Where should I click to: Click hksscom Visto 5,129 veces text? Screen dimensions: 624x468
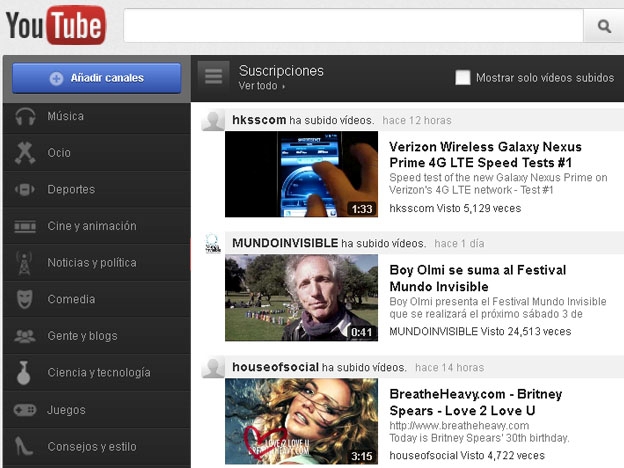pos(455,209)
